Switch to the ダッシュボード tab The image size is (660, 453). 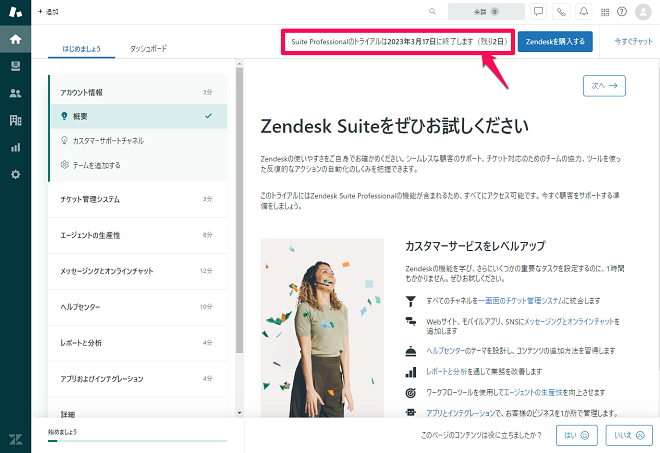click(x=148, y=49)
